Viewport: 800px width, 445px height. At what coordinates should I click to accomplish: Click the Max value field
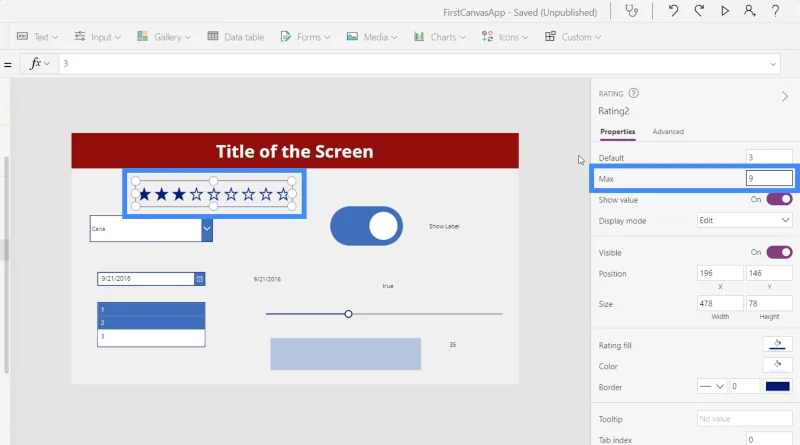point(769,178)
